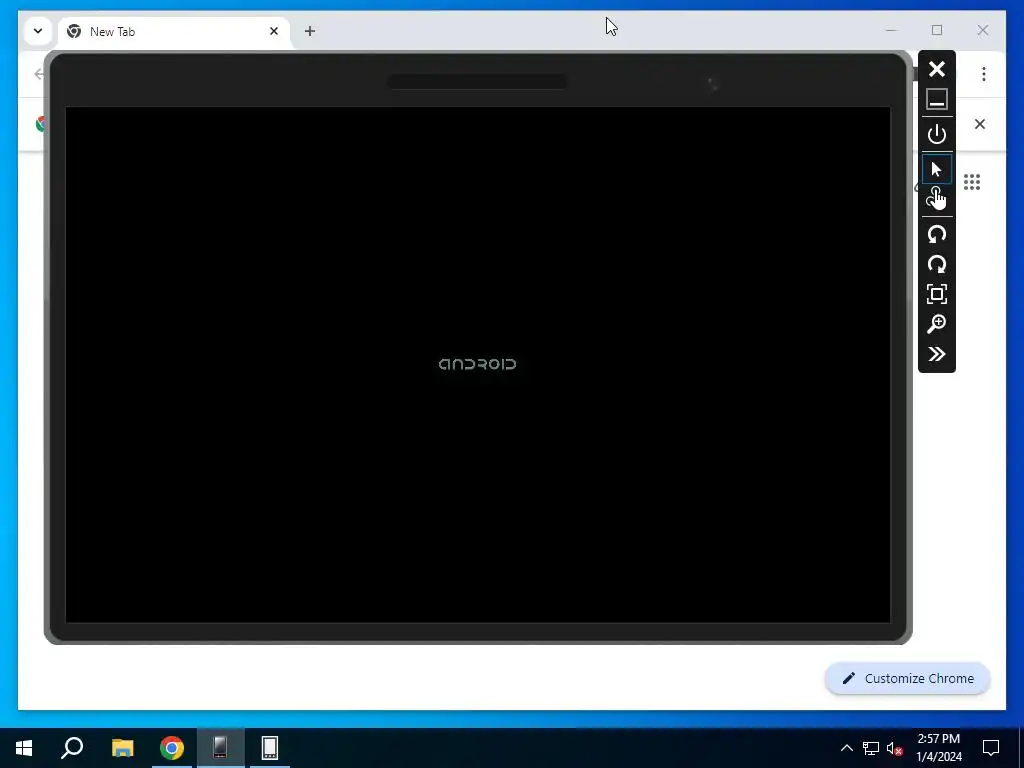
Task: Close the Android emulator via toolbar X
Action: click(x=936, y=69)
